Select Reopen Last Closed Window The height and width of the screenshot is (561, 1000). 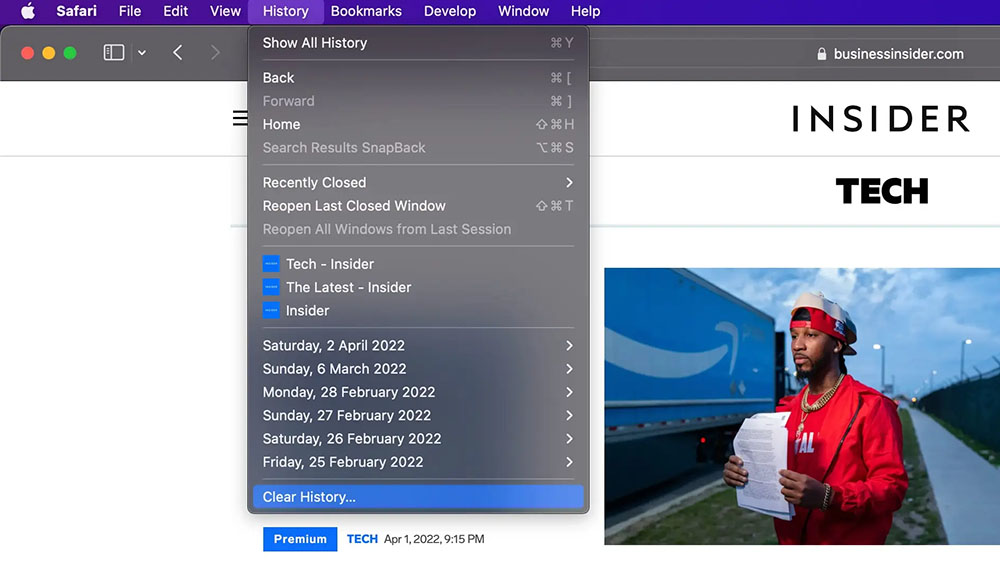[354, 206]
